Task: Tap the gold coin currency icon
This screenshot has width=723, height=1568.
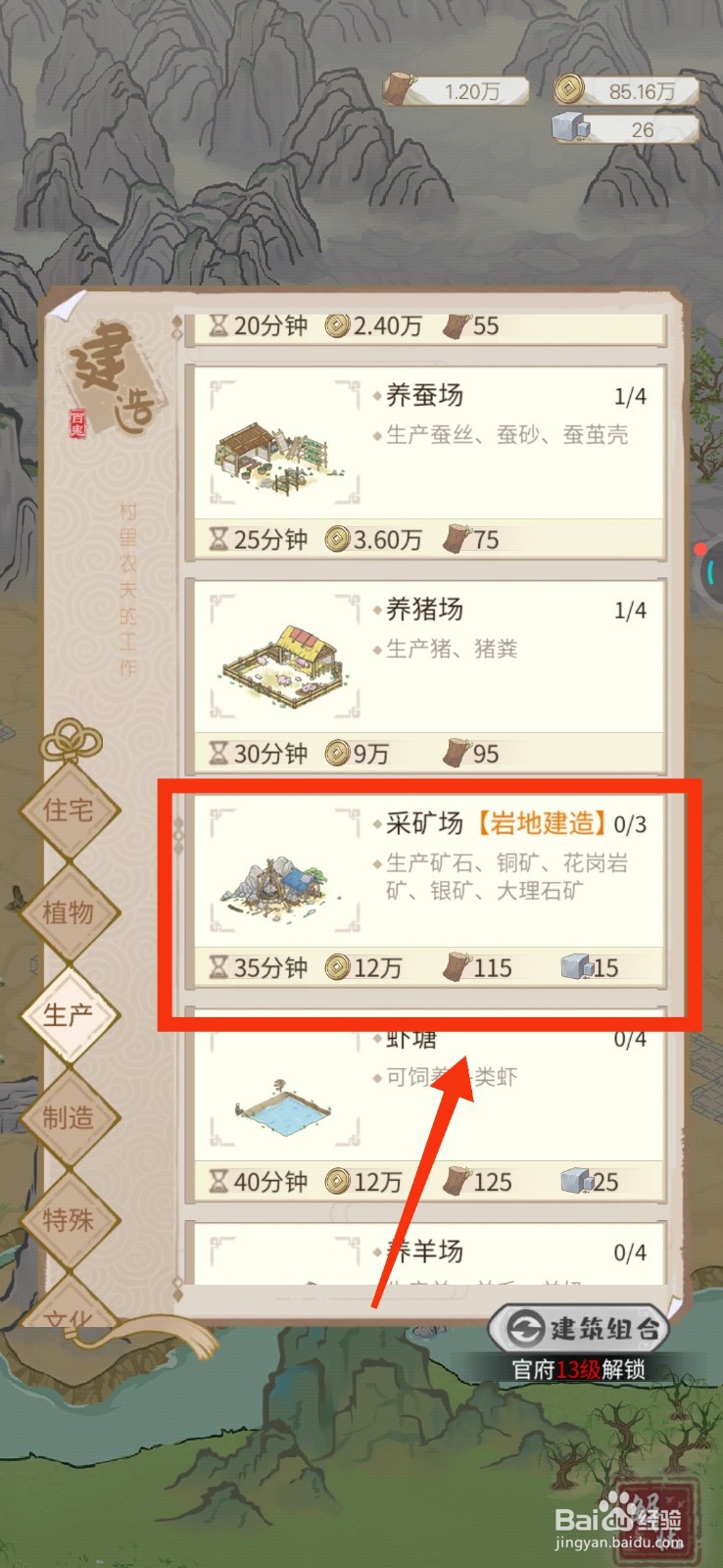Action: (x=570, y=90)
